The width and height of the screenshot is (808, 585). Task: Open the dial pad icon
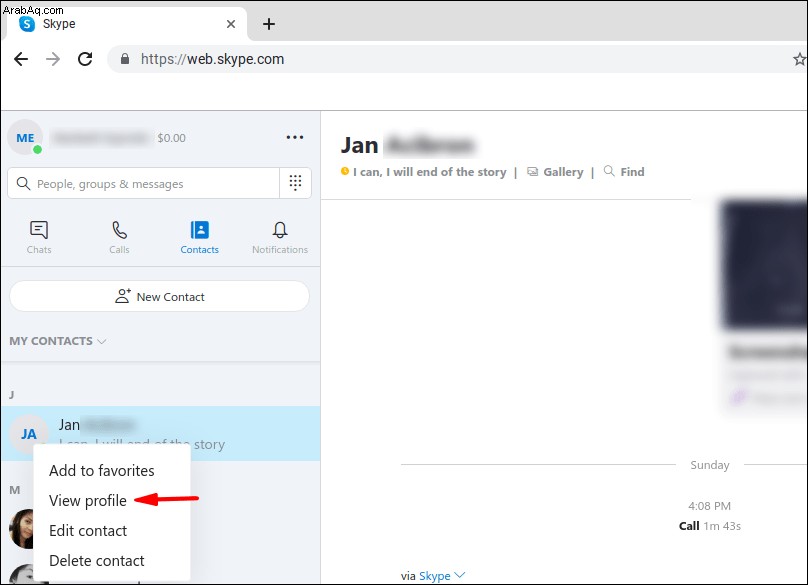(295, 182)
